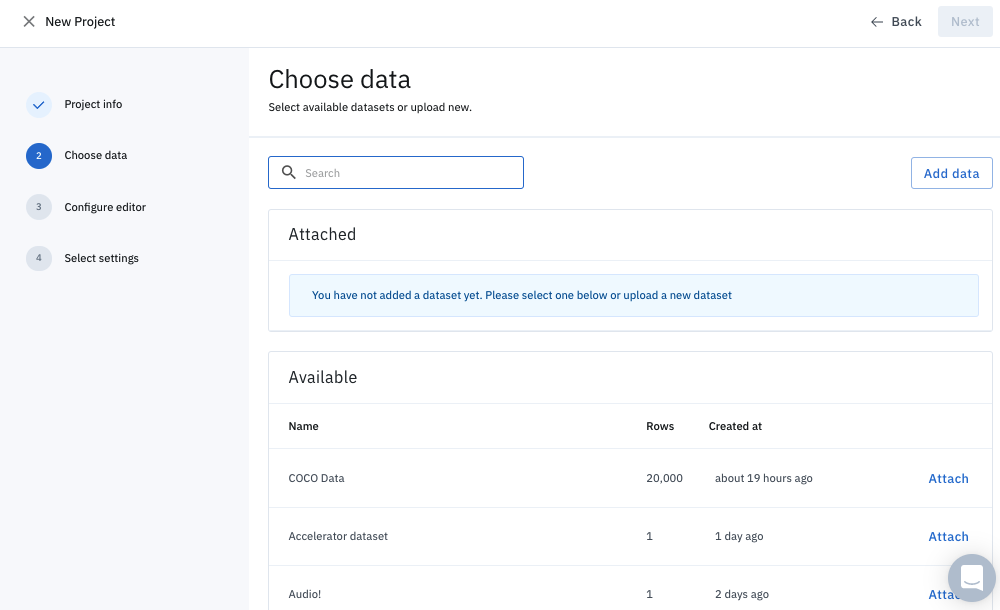This screenshot has width=1000, height=610.
Task: Click the magnifier icon in search box
Action: (x=289, y=173)
